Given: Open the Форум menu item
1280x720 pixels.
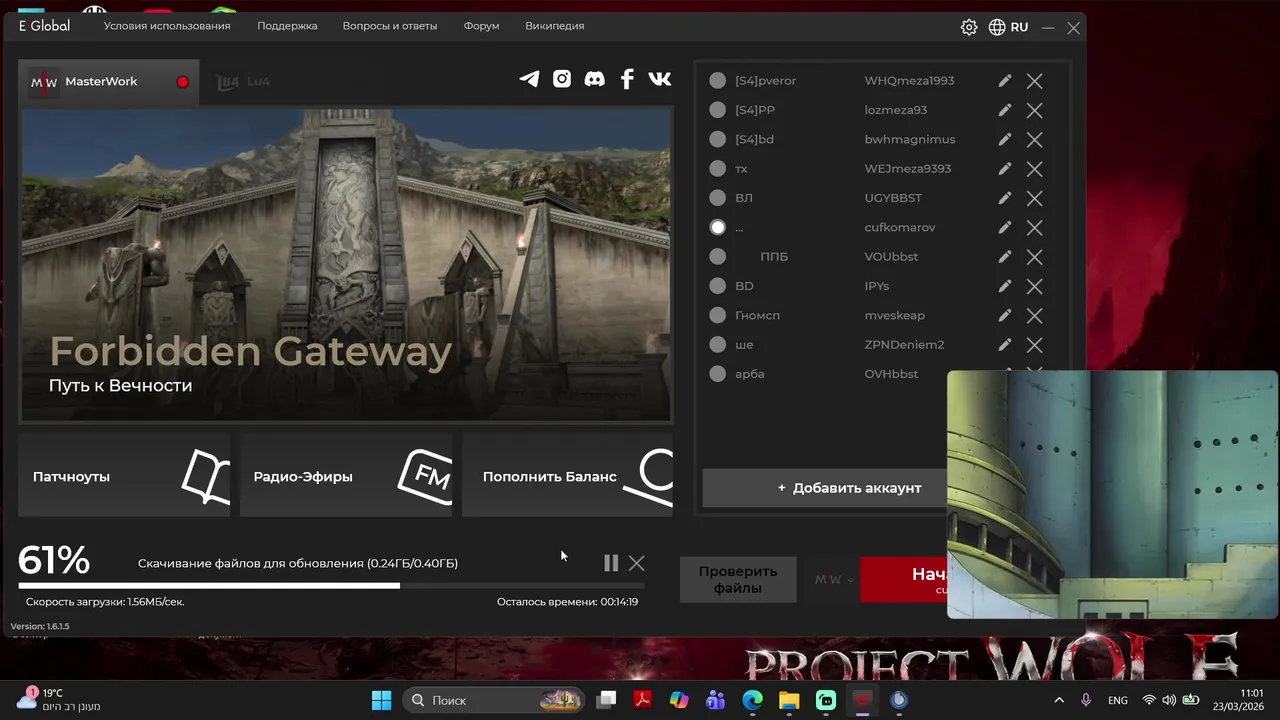Looking at the screenshot, I should click(x=481, y=26).
